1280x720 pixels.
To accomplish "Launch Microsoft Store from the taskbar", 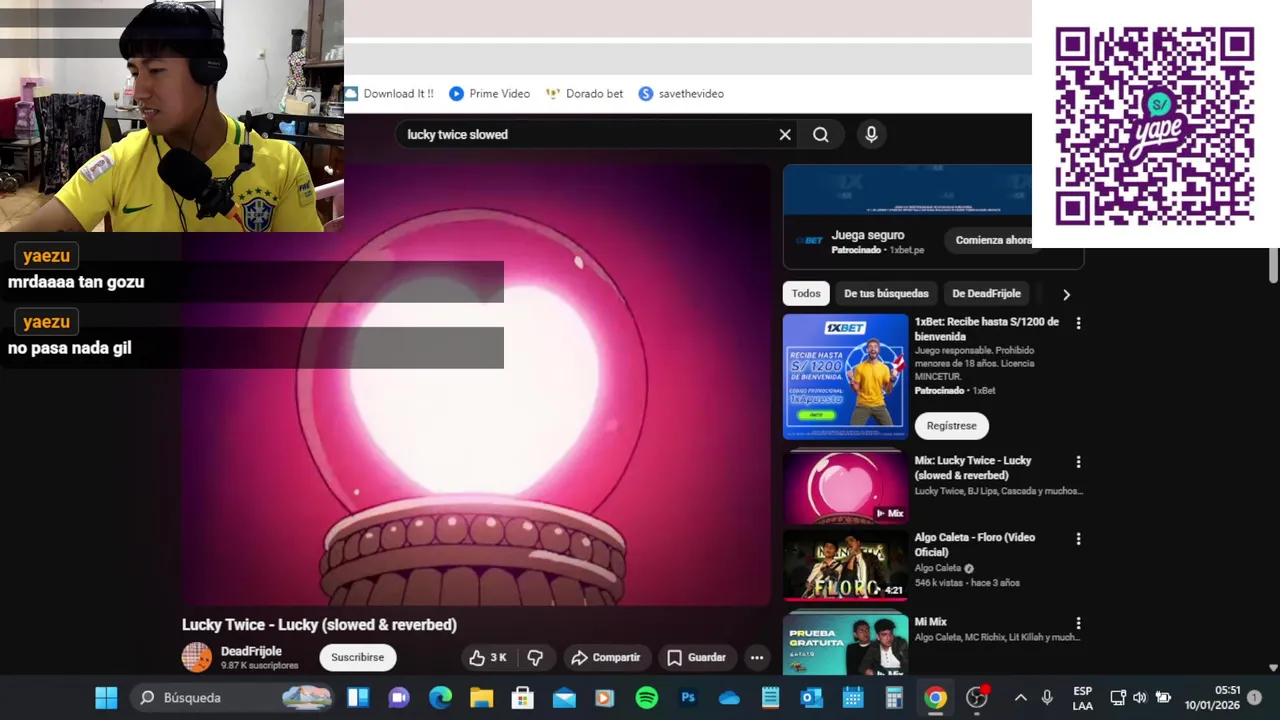I will (x=522, y=698).
